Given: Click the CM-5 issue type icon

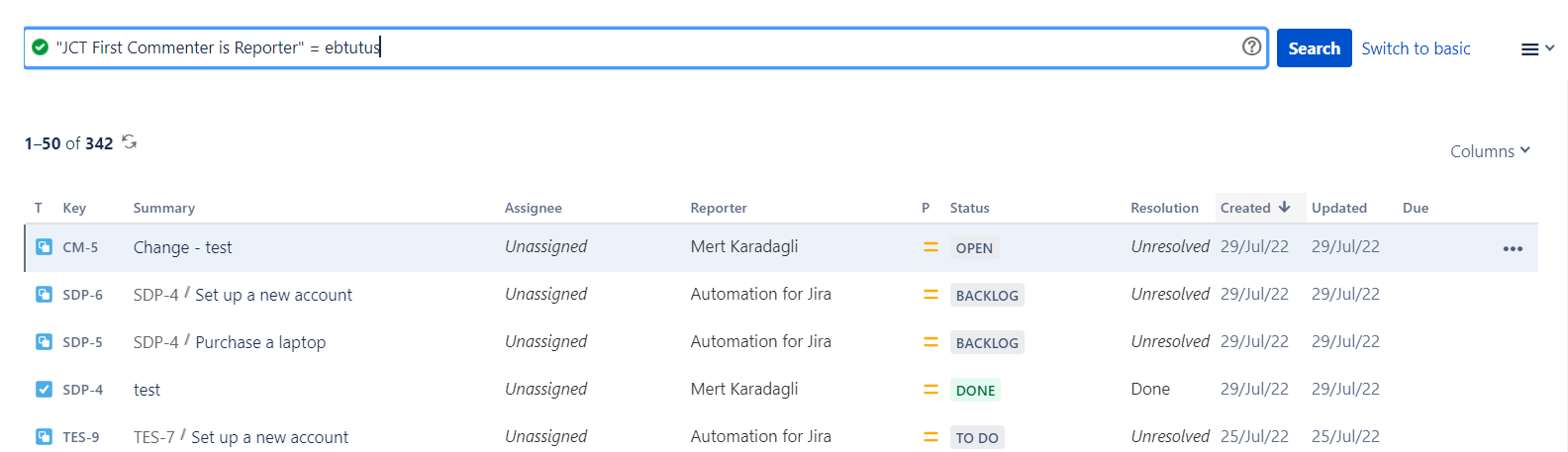Looking at the screenshot, I should (x=44, y=247).
